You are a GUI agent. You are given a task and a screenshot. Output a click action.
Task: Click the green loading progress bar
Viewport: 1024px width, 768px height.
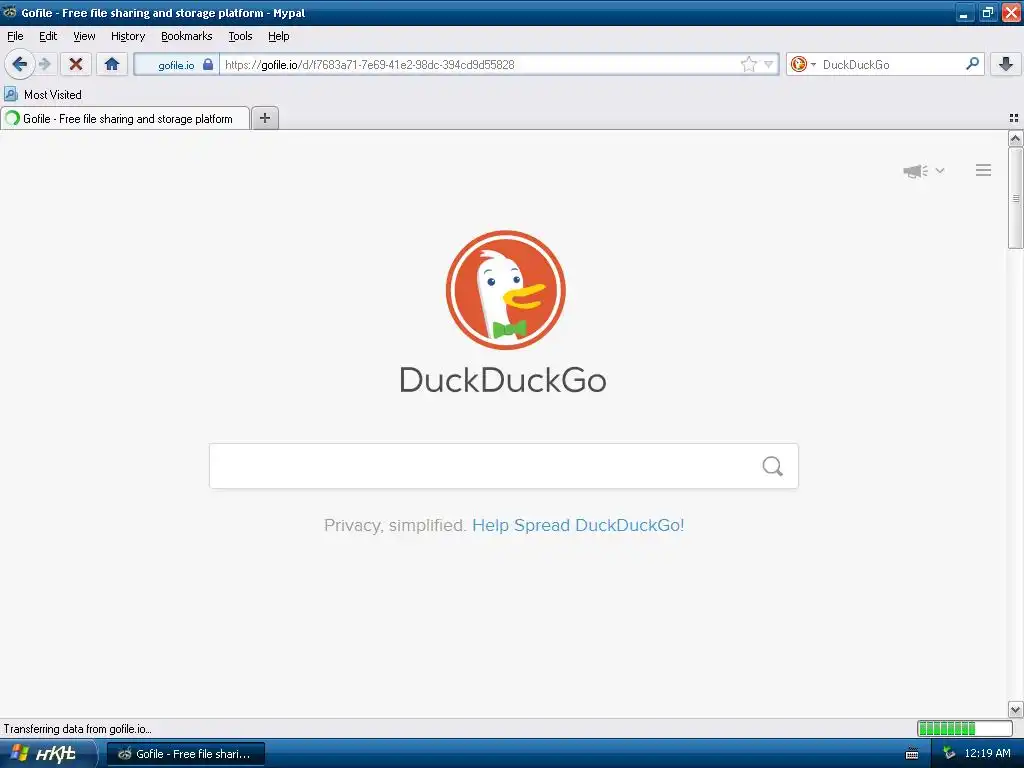coord(965,728)
